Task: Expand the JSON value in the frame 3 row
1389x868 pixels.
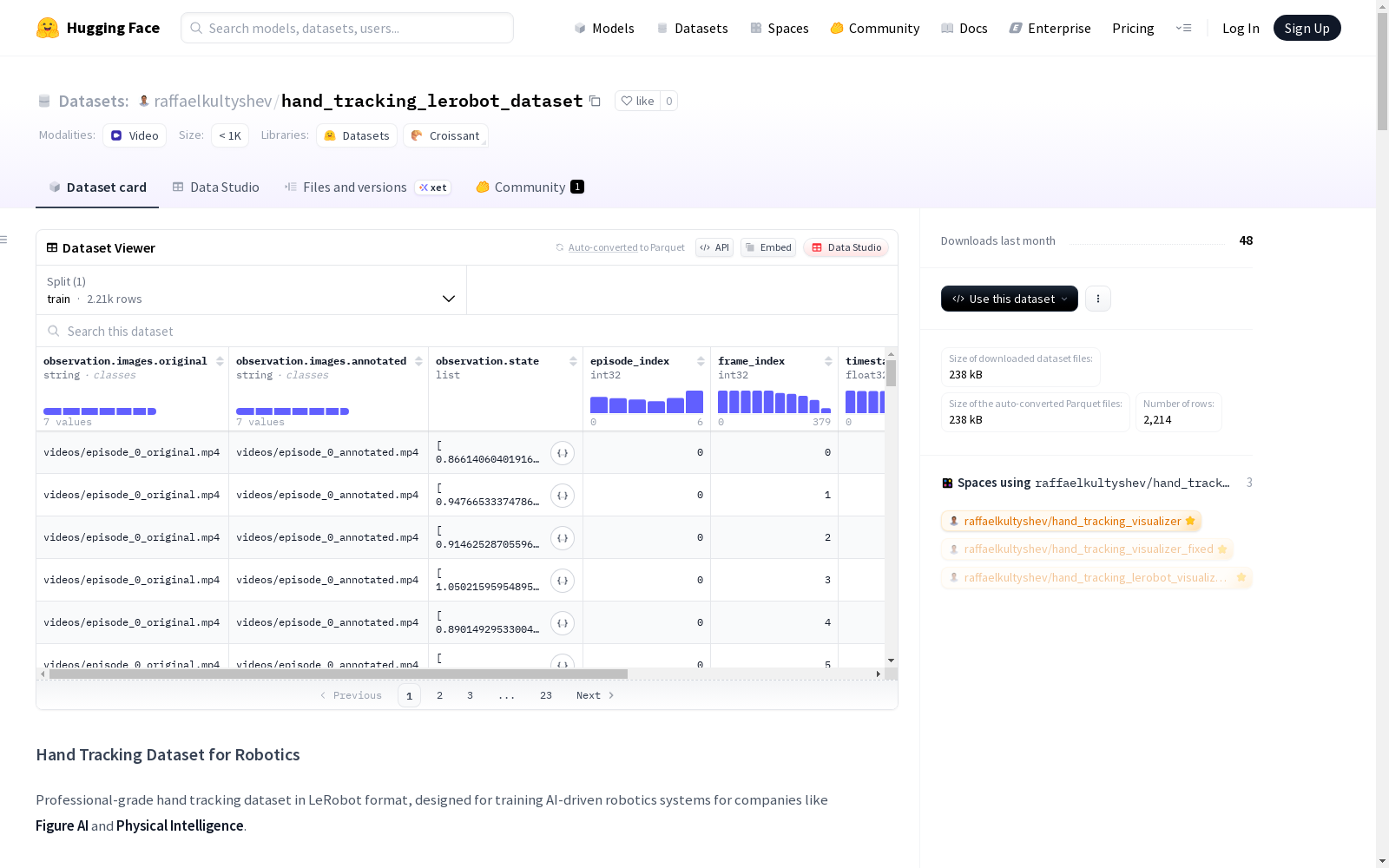Action: (563, 581)
